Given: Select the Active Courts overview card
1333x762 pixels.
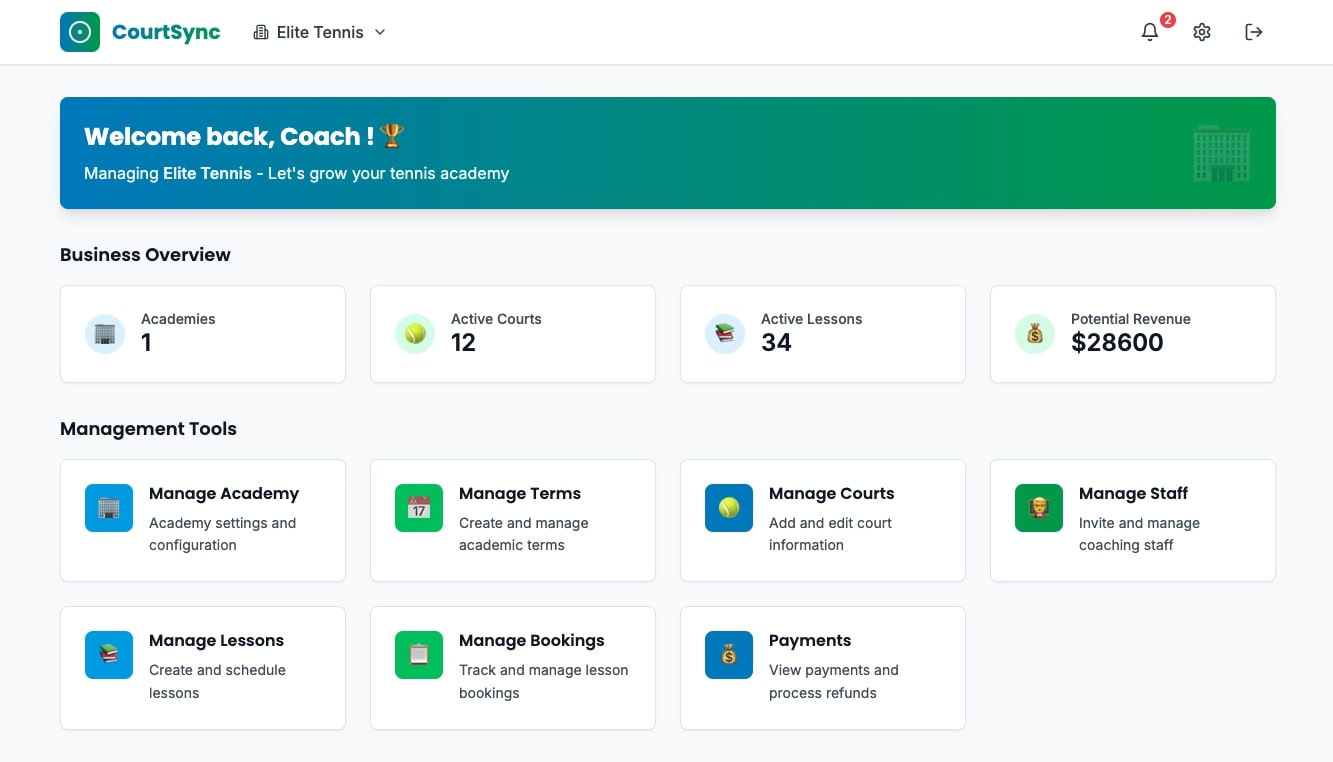Looking at the screenshot, I should [513, 334].
